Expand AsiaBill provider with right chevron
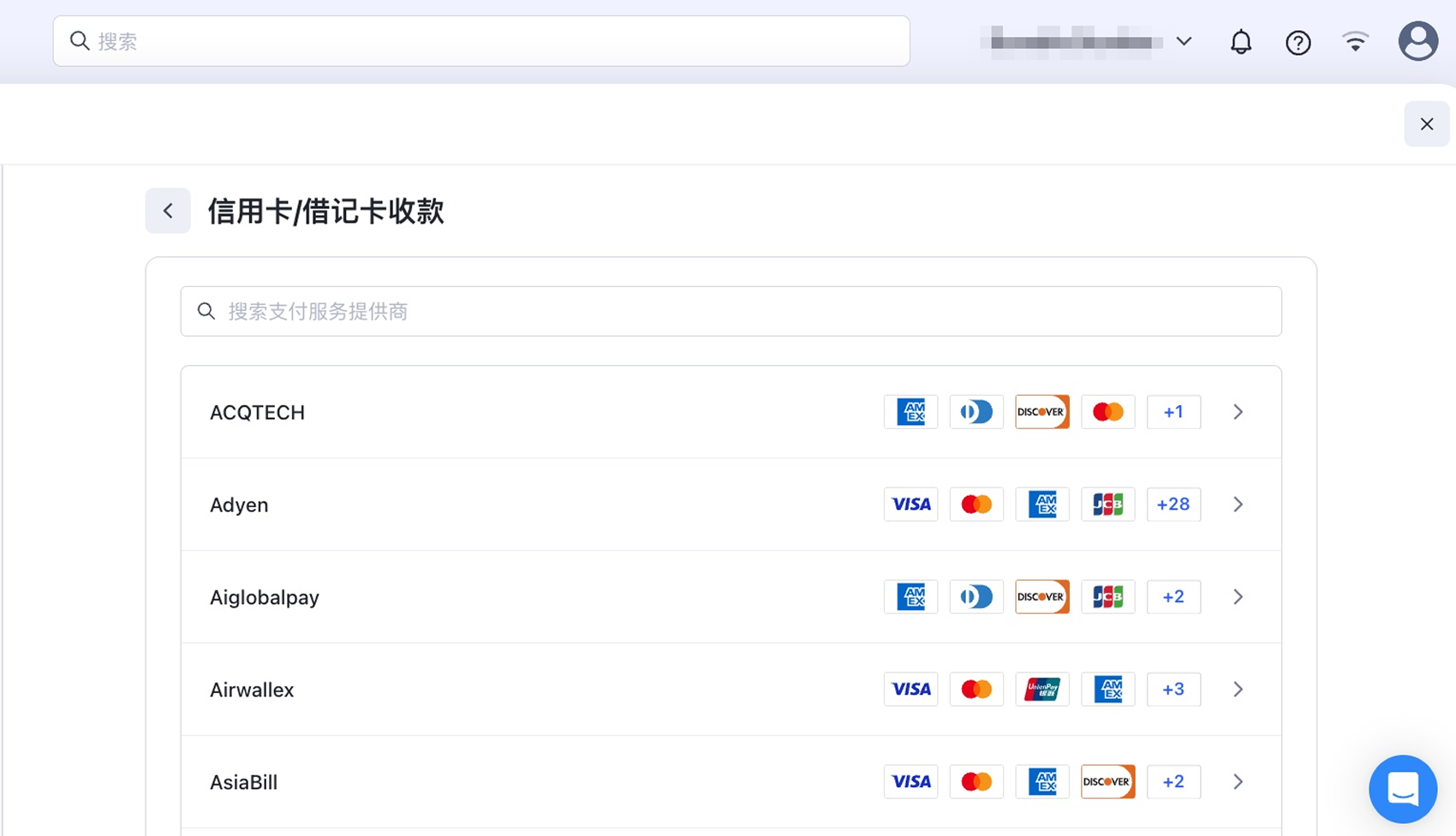Screen dimensions: 1456x836 click(x=1238, y=782)
